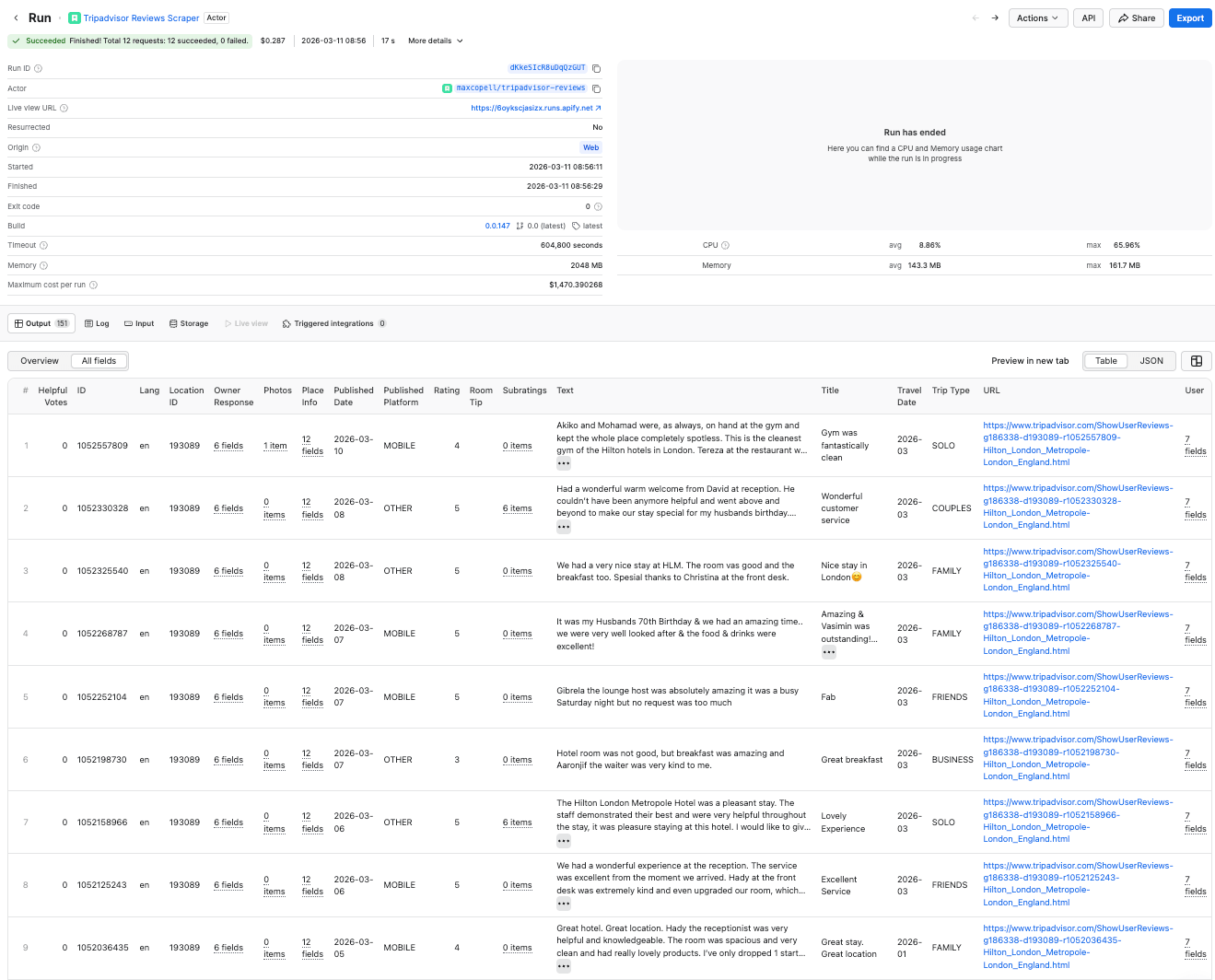Switch fields view to All fields

(x=99, y=360)
